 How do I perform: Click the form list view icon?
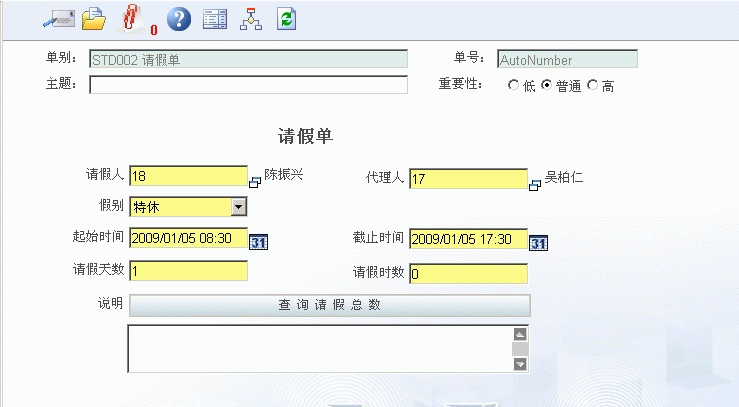click(214, 19)
